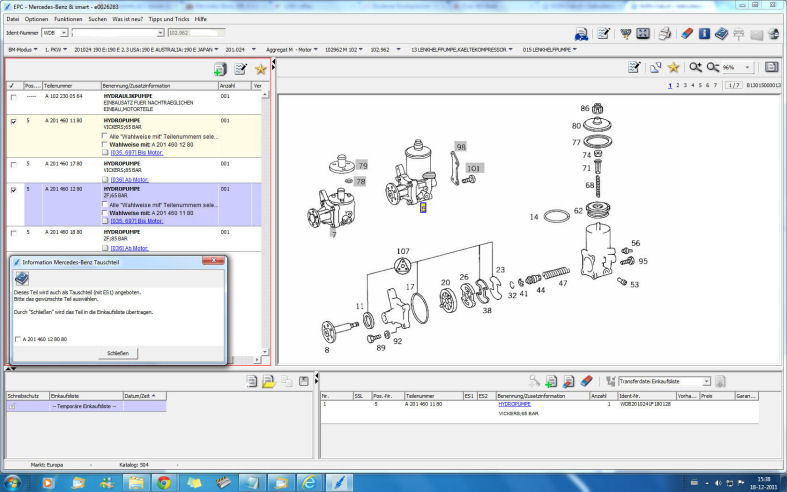The width and height of the screenshot is (787, 492).
Task: Open the Suchen menu
Action: tap(97, 19)
